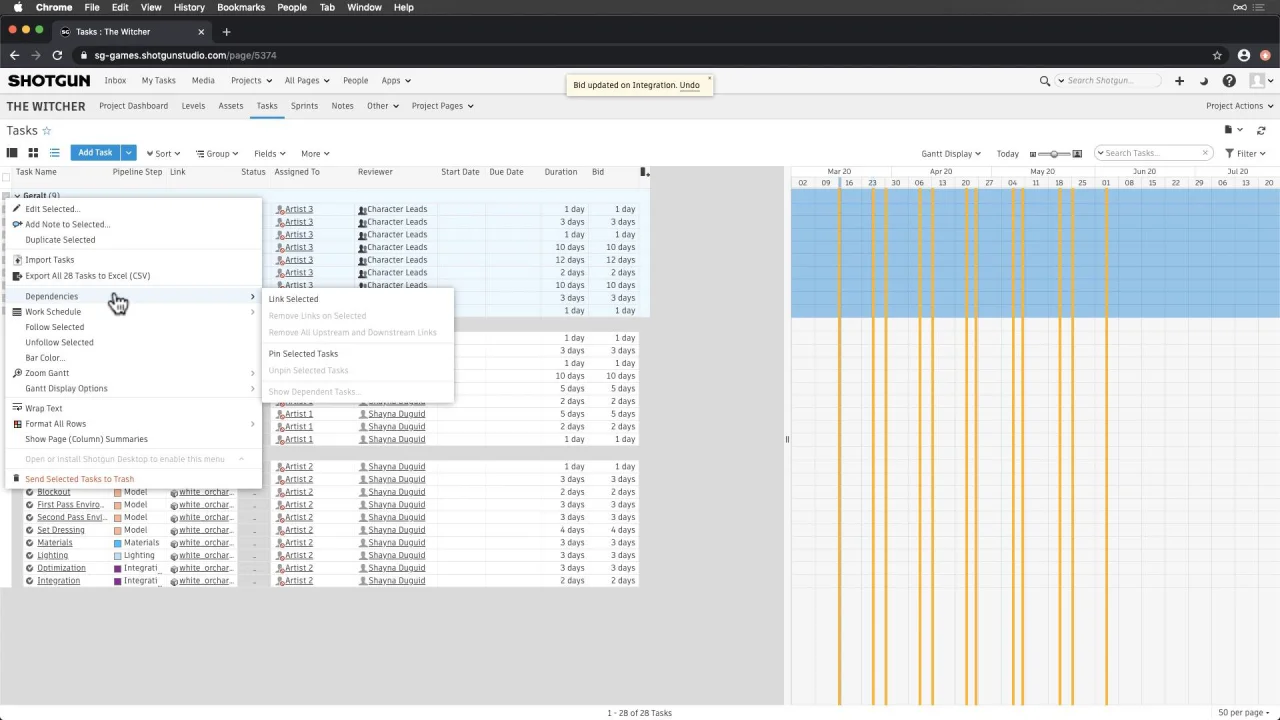
Task: Open the Add Task dropdown arrow
Action: point(128,153)
